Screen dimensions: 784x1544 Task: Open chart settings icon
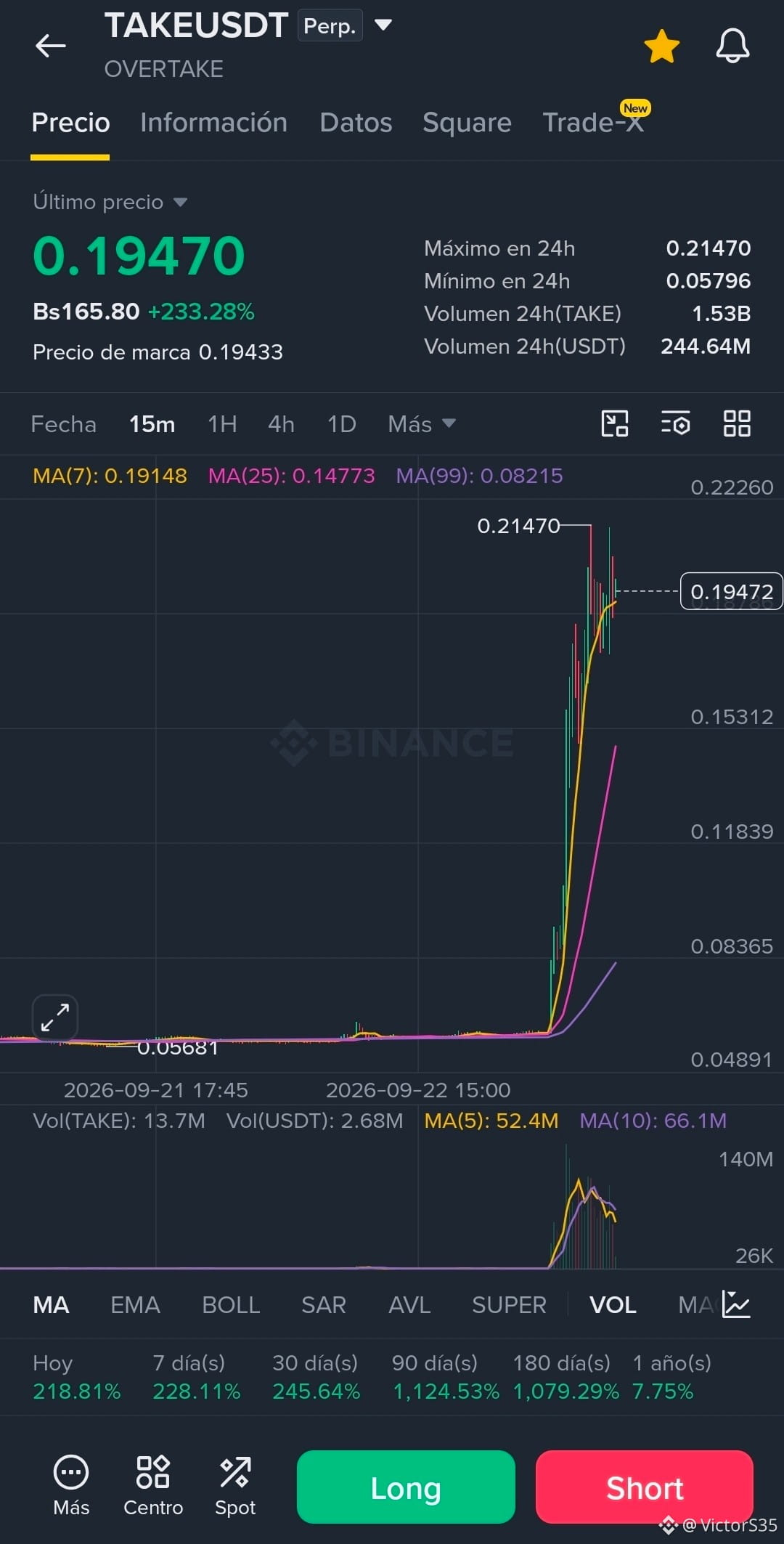[x=675, y=423]
